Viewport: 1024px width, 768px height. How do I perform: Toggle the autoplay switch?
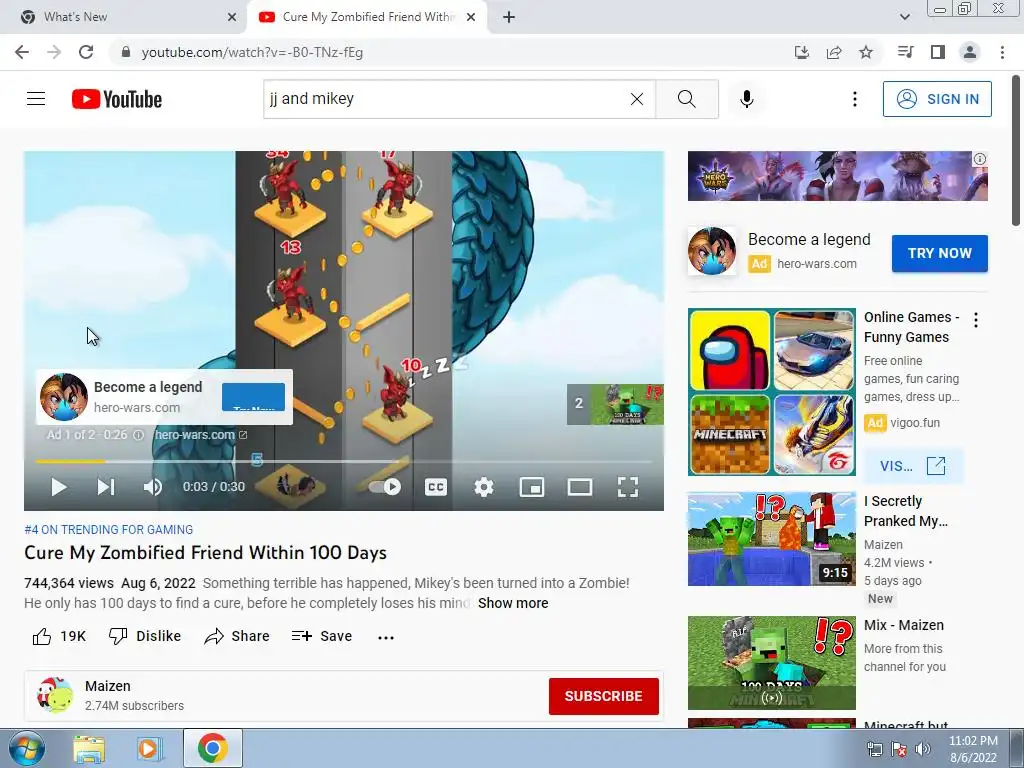point(385,487)
